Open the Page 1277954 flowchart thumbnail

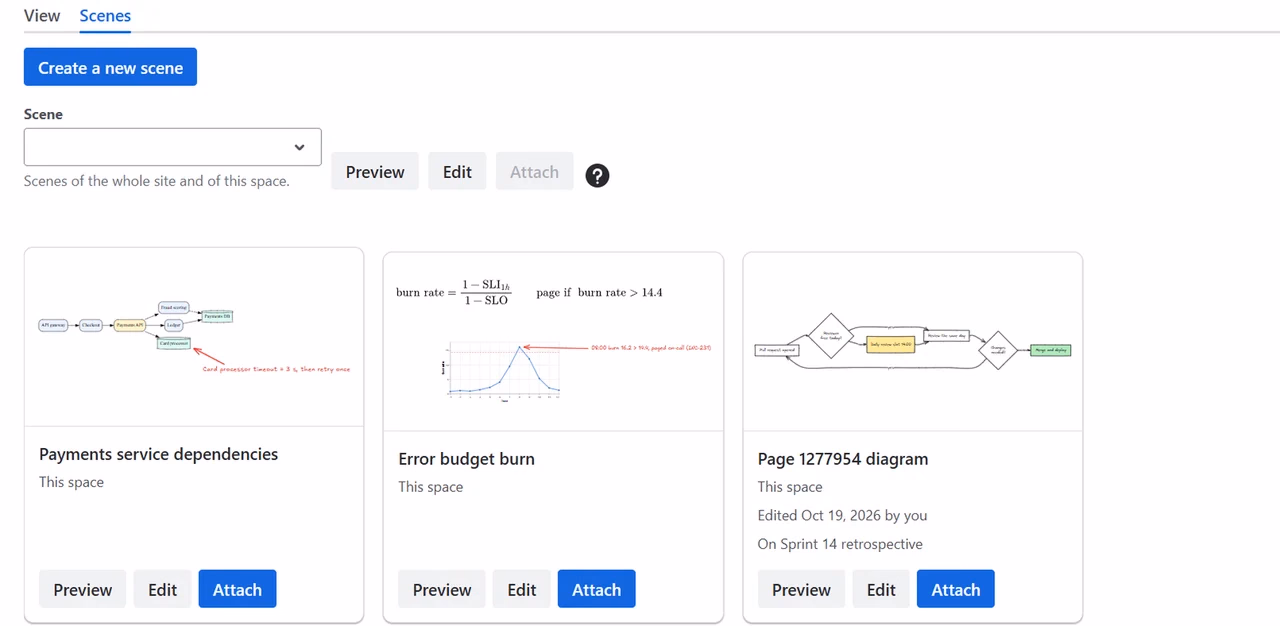click(x=912, y=342)
